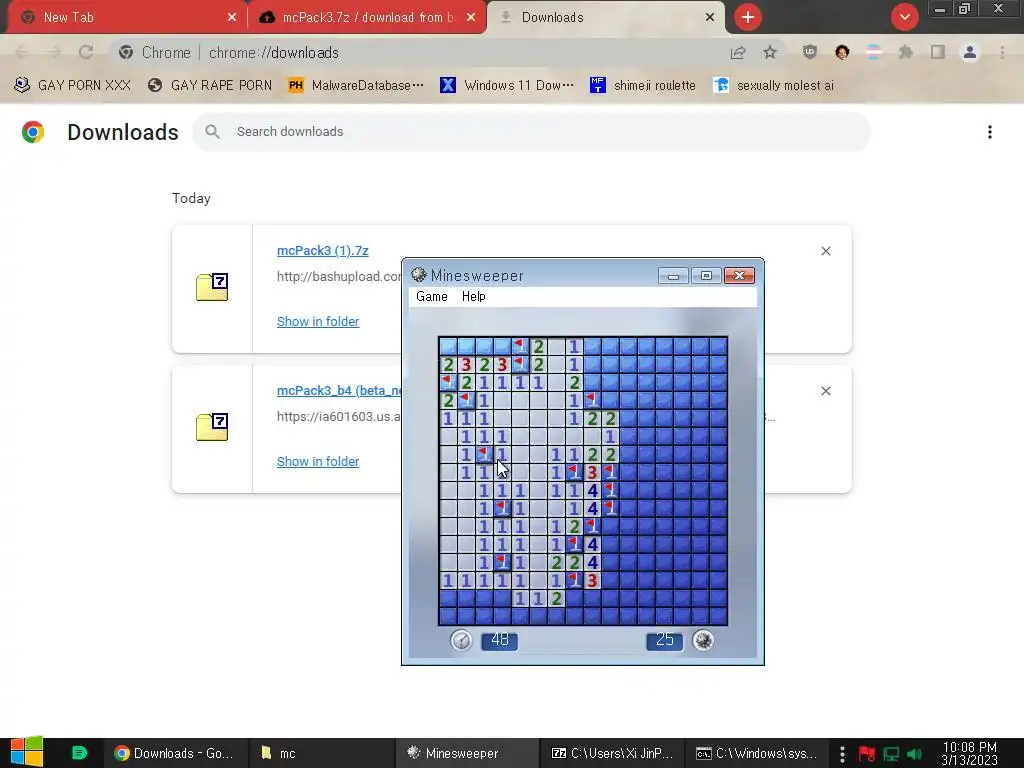Click the Minesweeper title bar mine icon
This screenshot has width=1024, height=768.
[x=419, y=275]
